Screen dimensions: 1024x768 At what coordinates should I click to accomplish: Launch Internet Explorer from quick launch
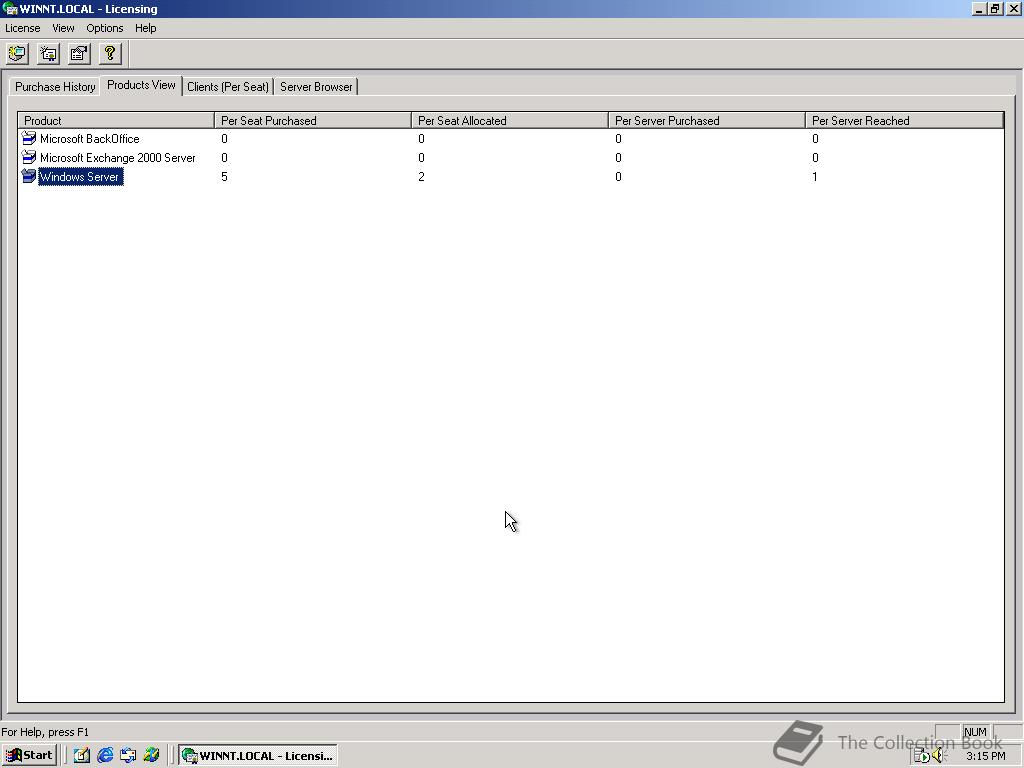click(x=104, y=756)
